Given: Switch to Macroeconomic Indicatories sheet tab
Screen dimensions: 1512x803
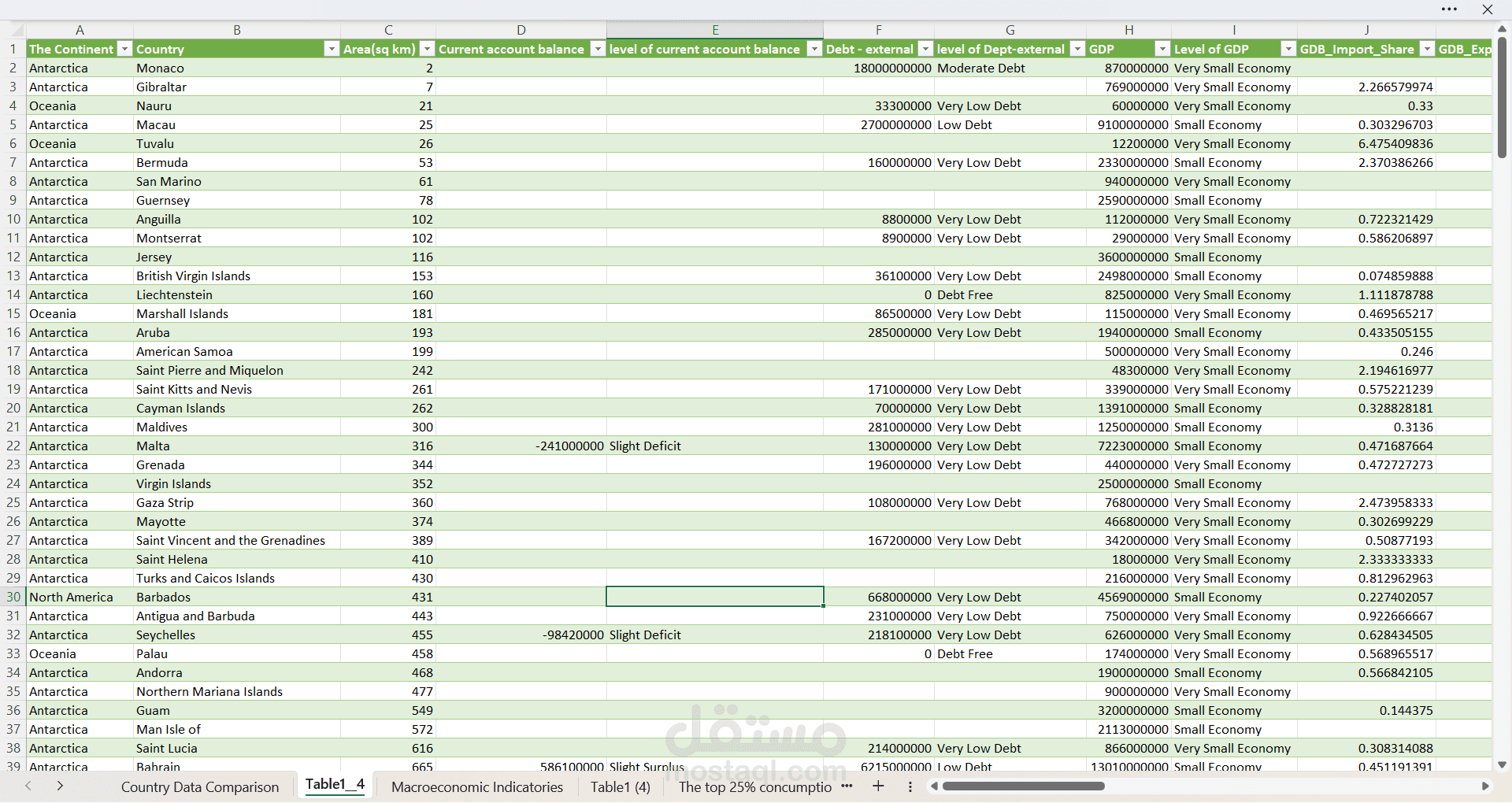Looking at the screenshot, I should (x=476, y=786).
